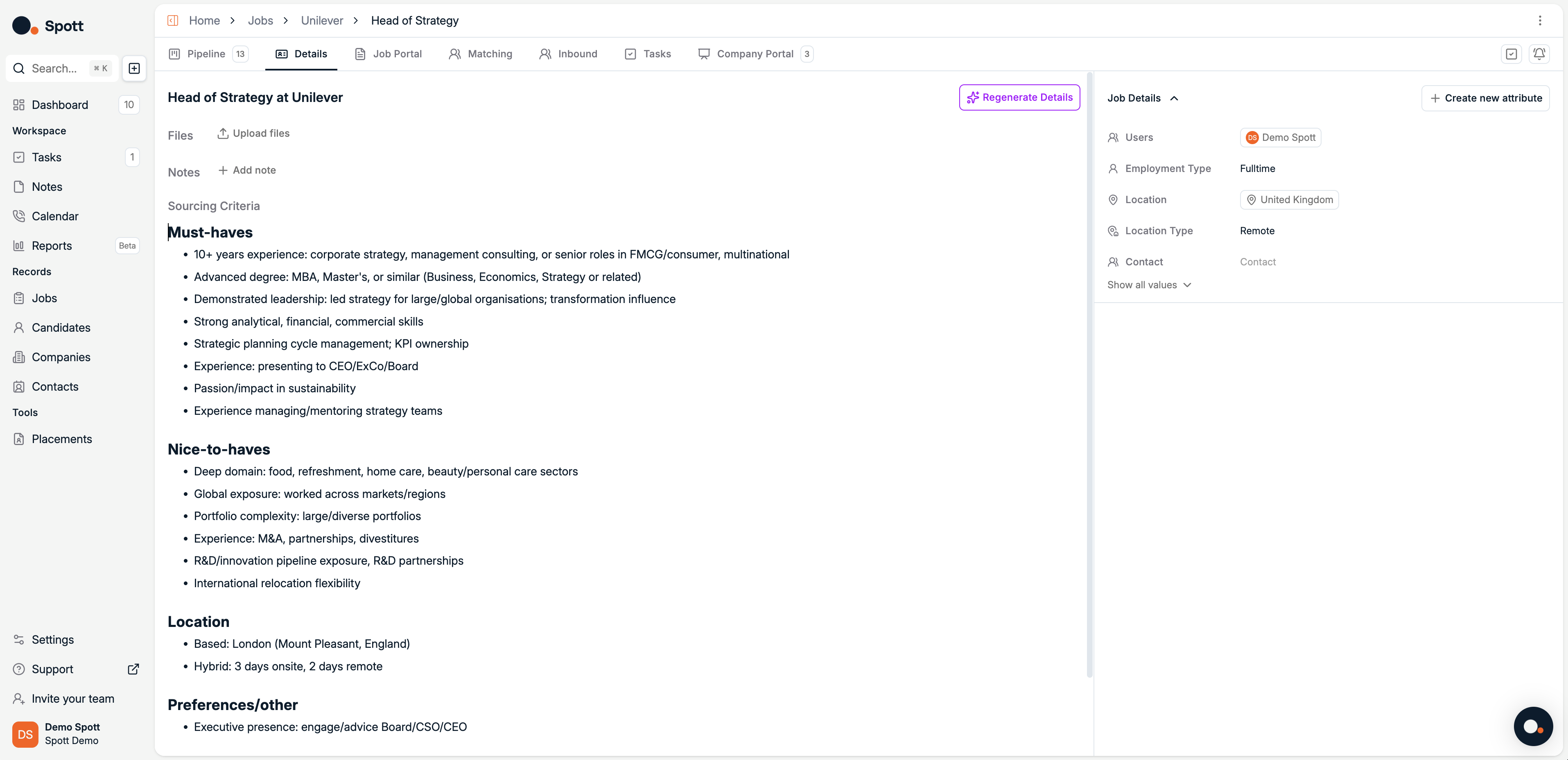Collapse sidebar using breadcrumb panel icon
1568x760 pixels.
(173, 21)
